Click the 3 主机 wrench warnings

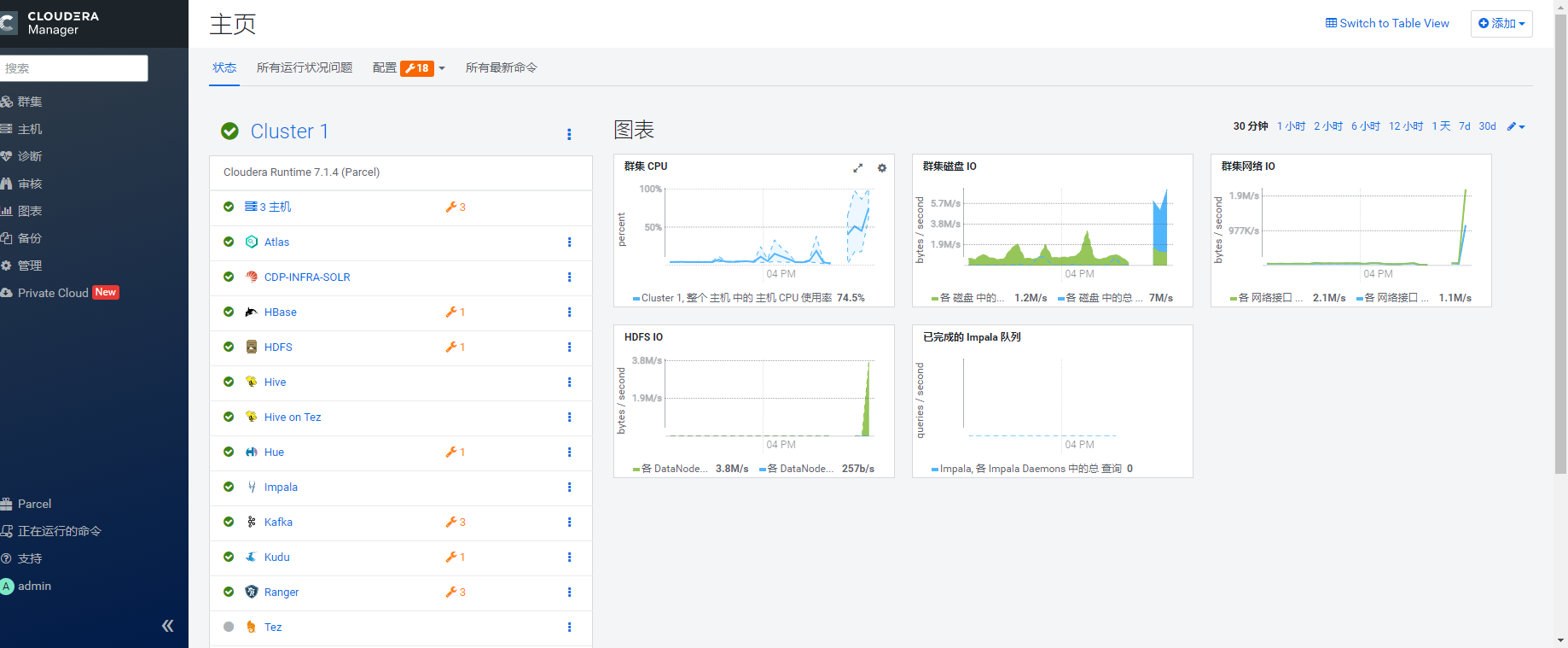(456, 207)
